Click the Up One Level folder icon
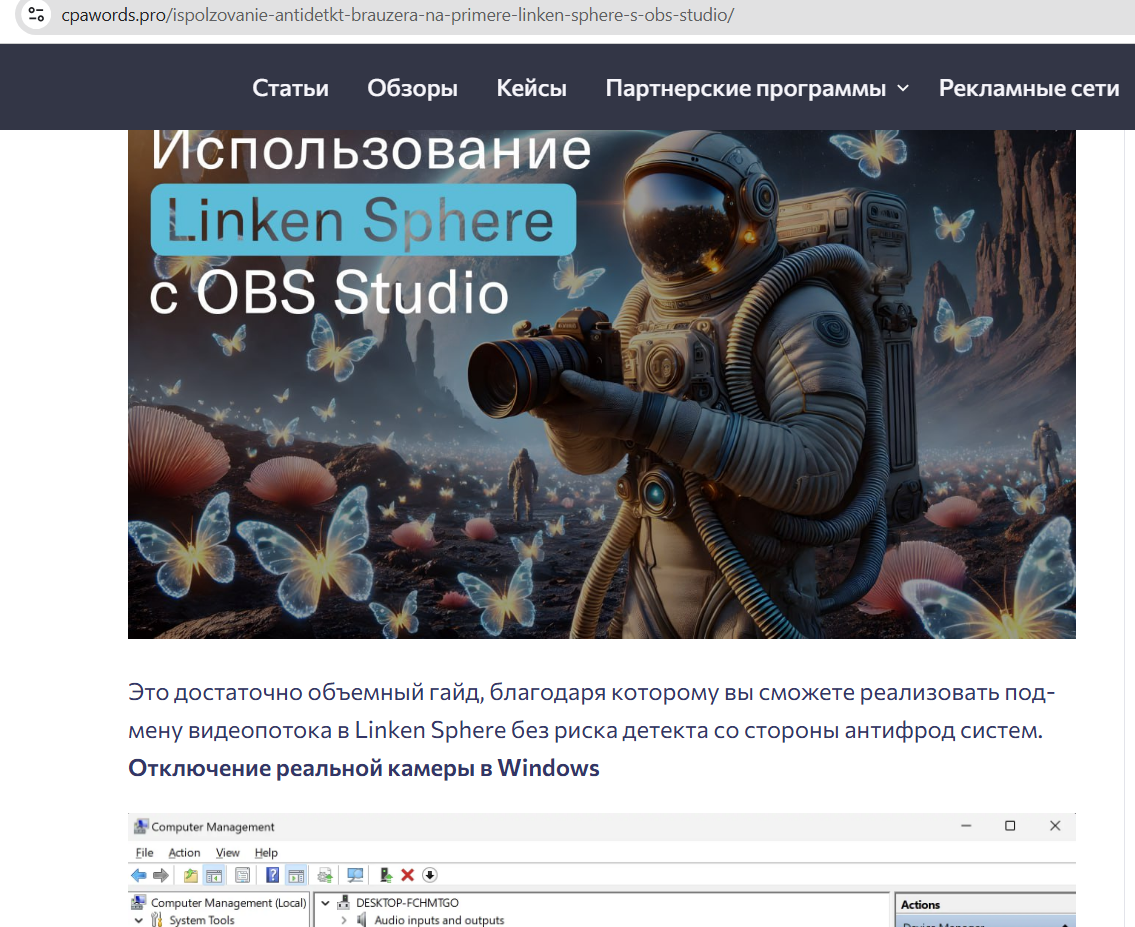The width and height of the screenshot is (1135, 927). tap(190, 875)
